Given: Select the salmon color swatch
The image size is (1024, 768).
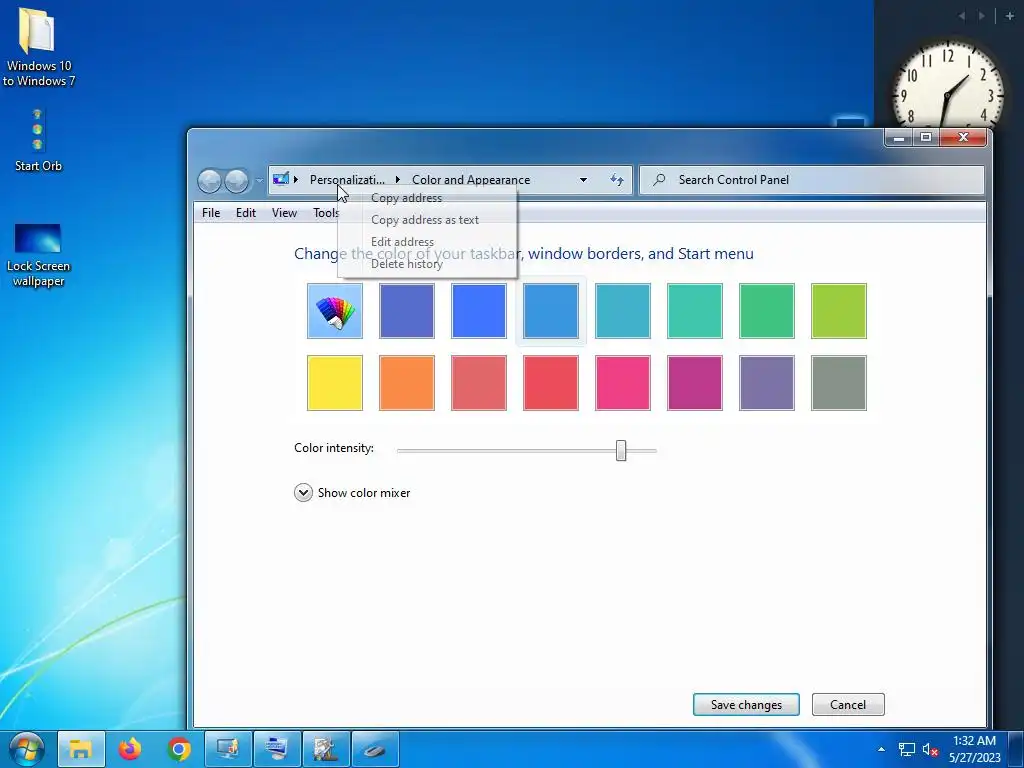Looking at the screenshot, I should click(479, 383).
